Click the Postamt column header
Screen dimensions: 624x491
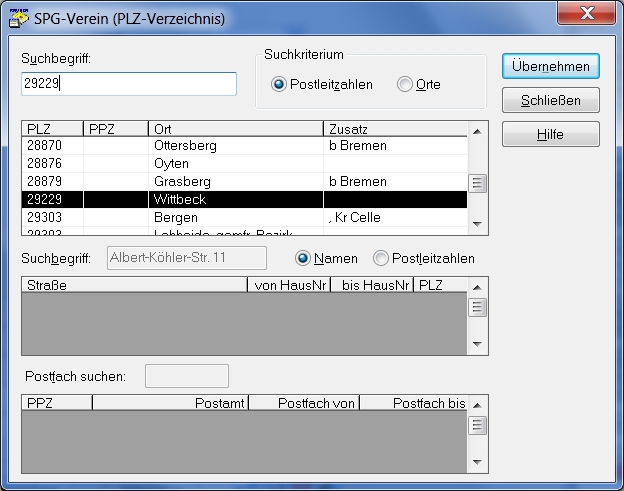click(170, 403)
